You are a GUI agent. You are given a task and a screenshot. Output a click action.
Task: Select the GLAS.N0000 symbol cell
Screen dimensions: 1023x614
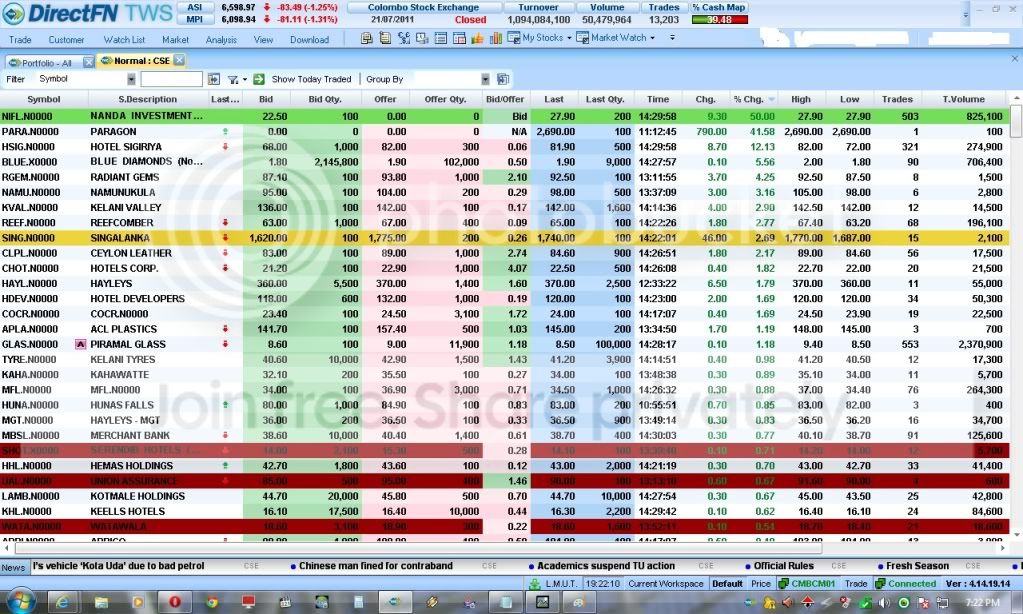point(44,345)
